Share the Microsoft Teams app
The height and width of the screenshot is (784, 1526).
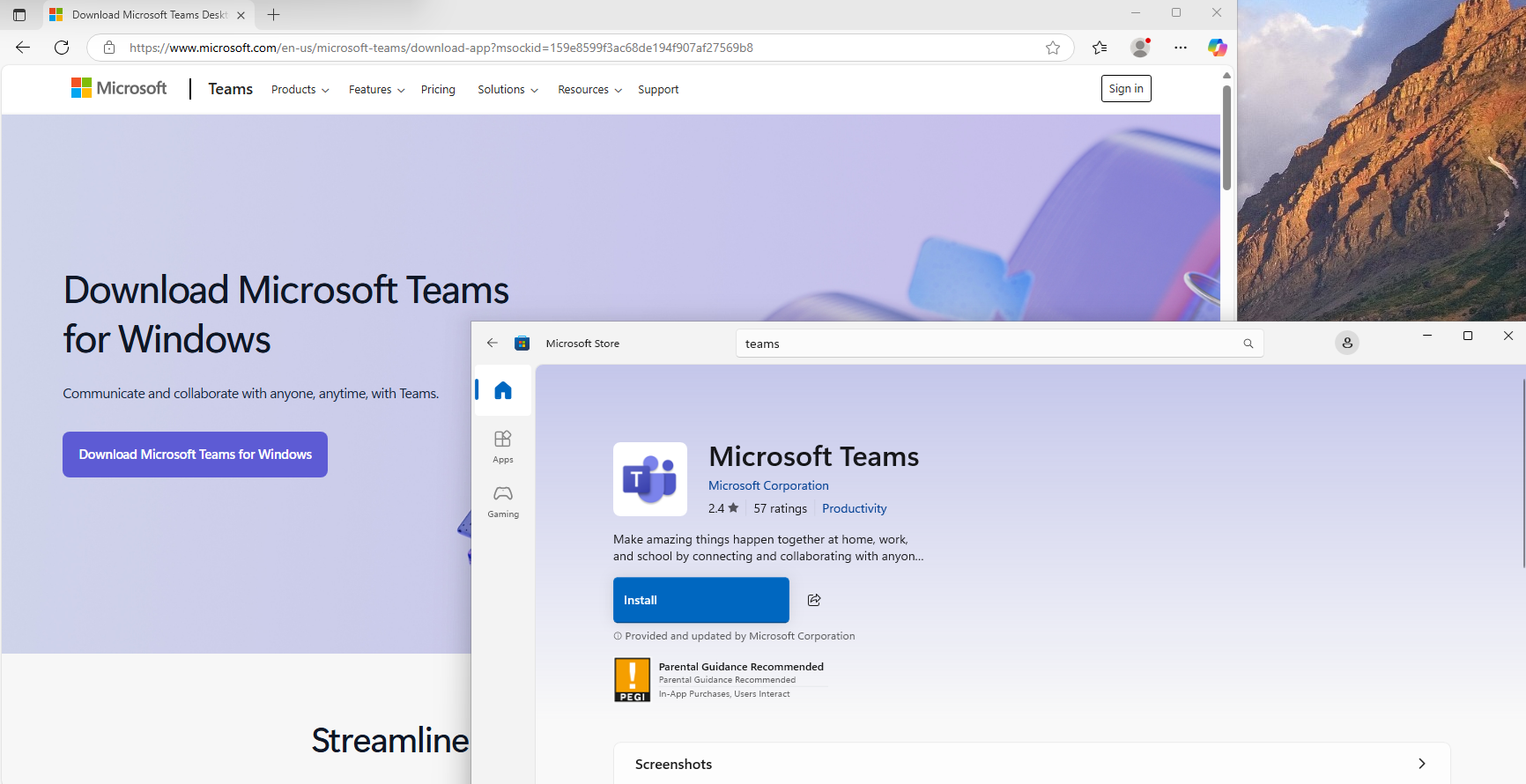(814, 600)
